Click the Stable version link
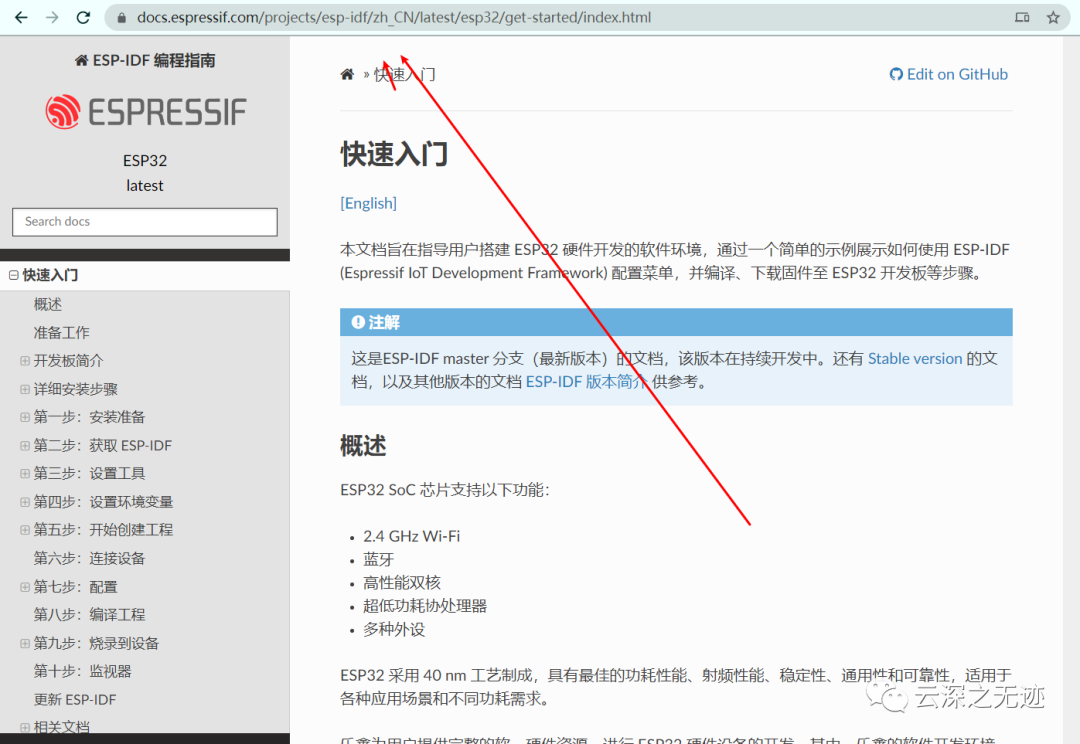1080x744 pixels. 915,358
